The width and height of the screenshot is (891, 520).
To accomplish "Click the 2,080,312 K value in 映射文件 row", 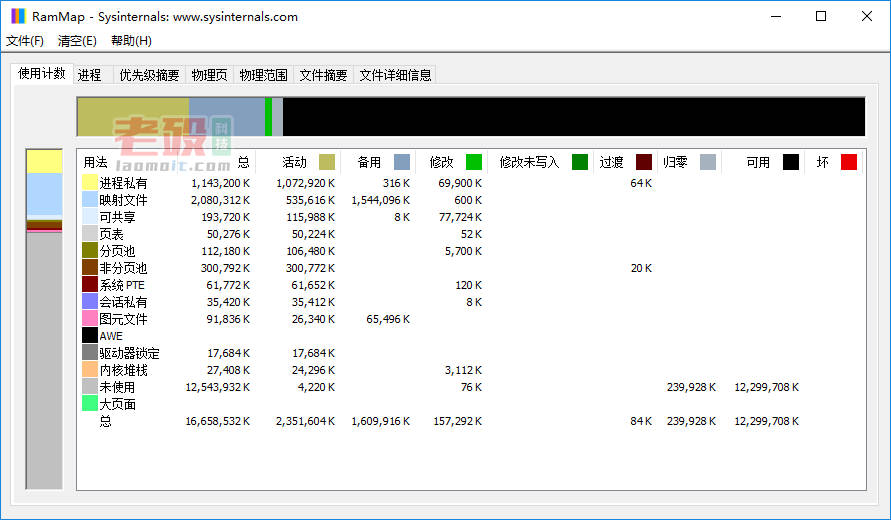I will (220, 200).
